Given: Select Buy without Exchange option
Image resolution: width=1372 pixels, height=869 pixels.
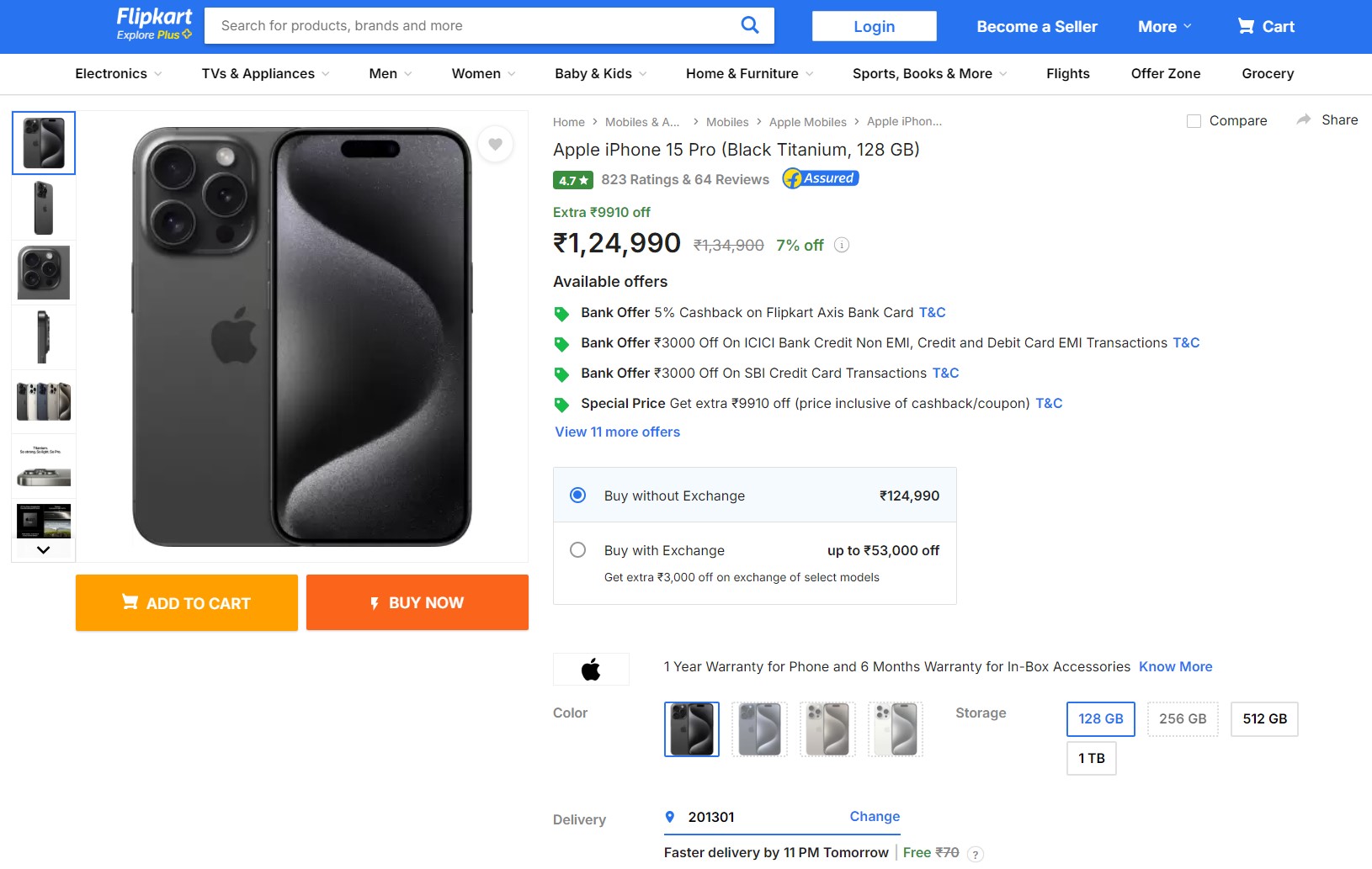Looking at the screenshot, I should click(x=578, y=495).
